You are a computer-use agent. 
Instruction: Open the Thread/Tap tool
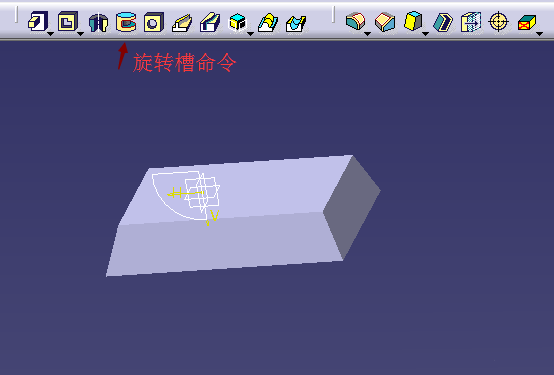tap(498, 22)
